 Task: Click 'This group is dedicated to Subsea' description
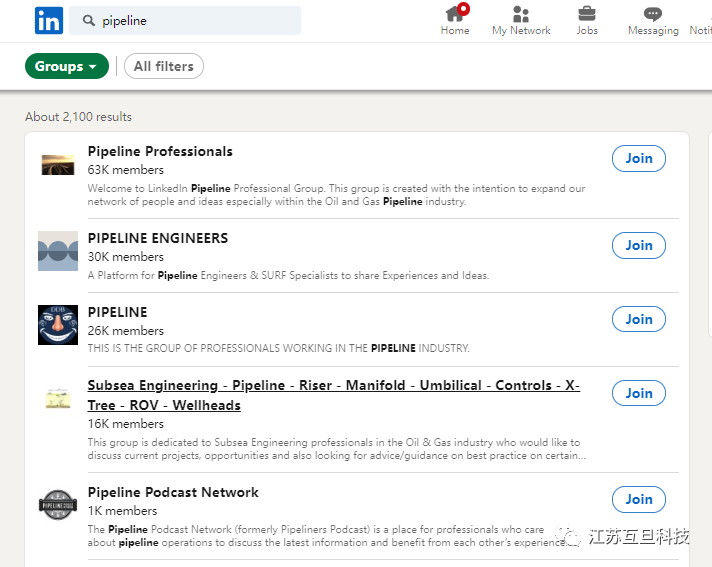pos(336,449)
